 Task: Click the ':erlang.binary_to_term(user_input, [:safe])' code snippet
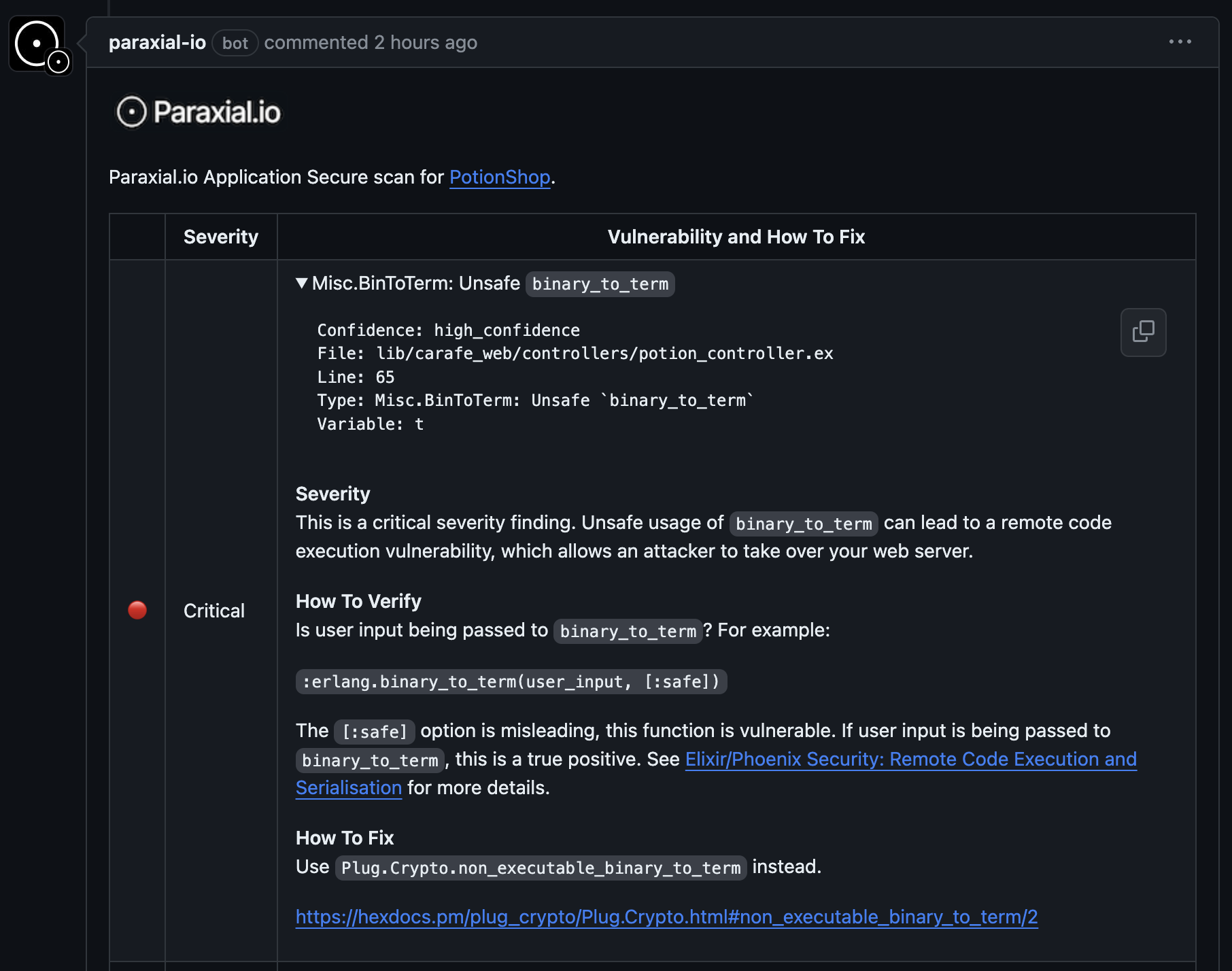511,681
